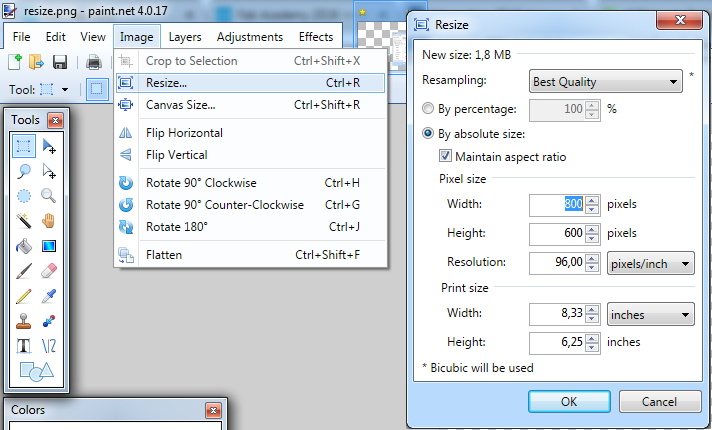Increase pixel Width with up arrow
The height and width of the screenshot is (430, 712).
pos(591,200)
